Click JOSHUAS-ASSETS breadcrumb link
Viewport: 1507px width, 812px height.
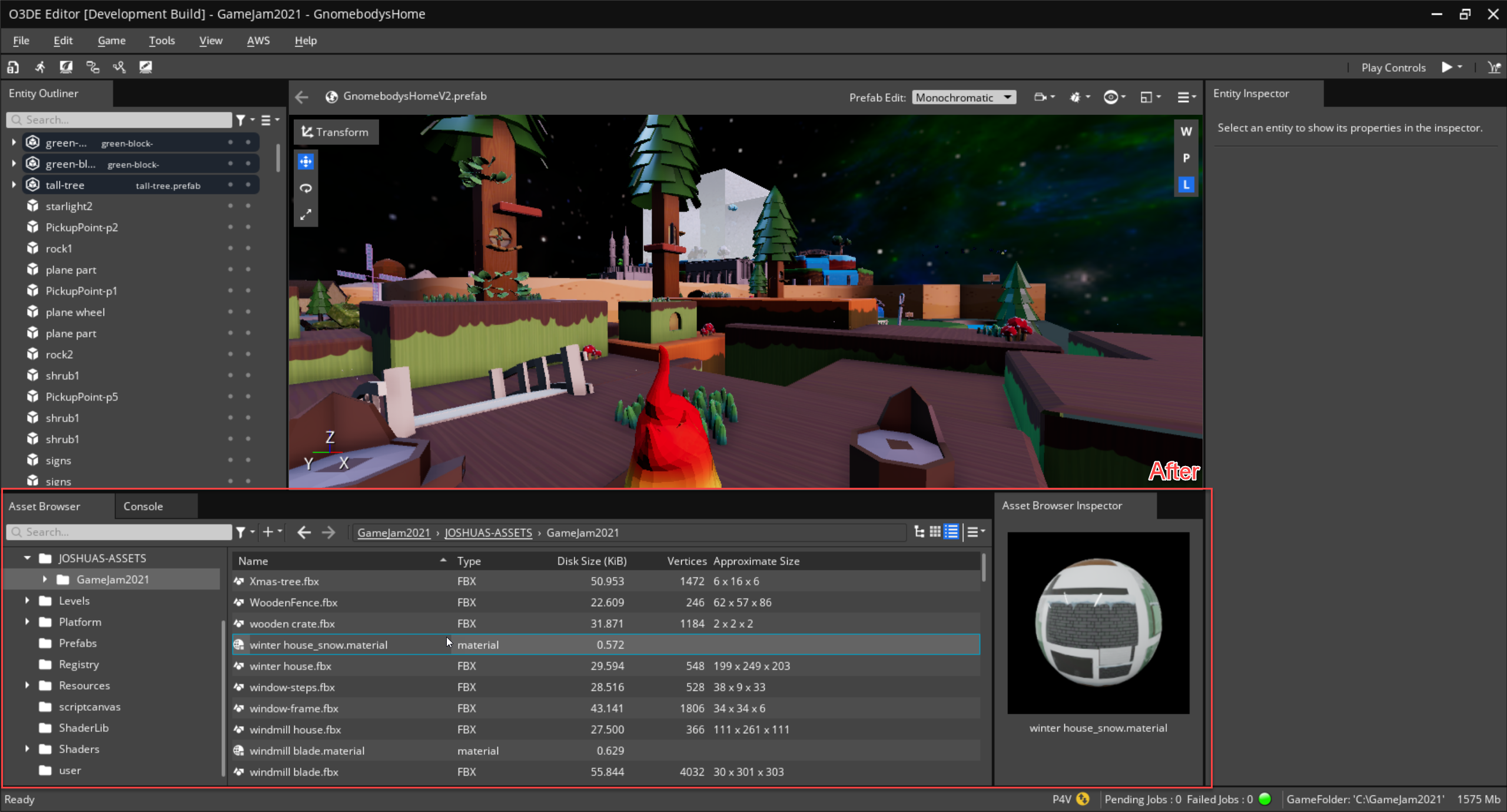tap(488, 533)
